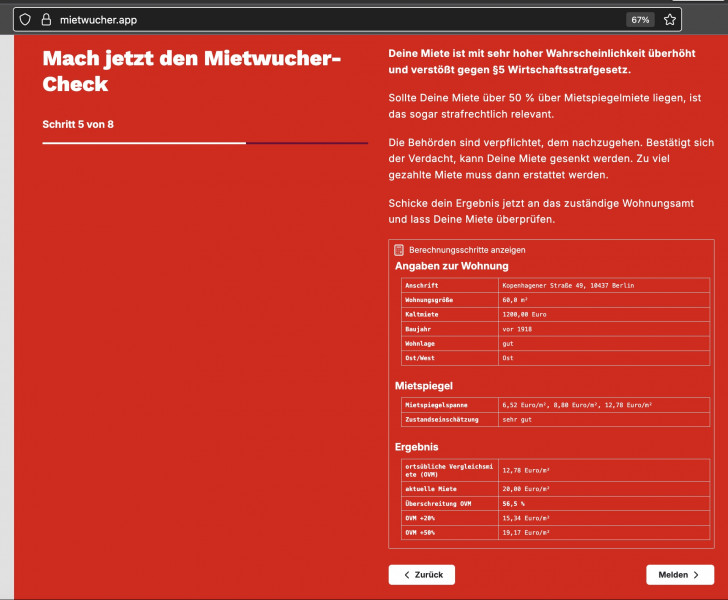Click the Melden button
Viewport: 728px width, 600px height.
[x=680, y=574]
